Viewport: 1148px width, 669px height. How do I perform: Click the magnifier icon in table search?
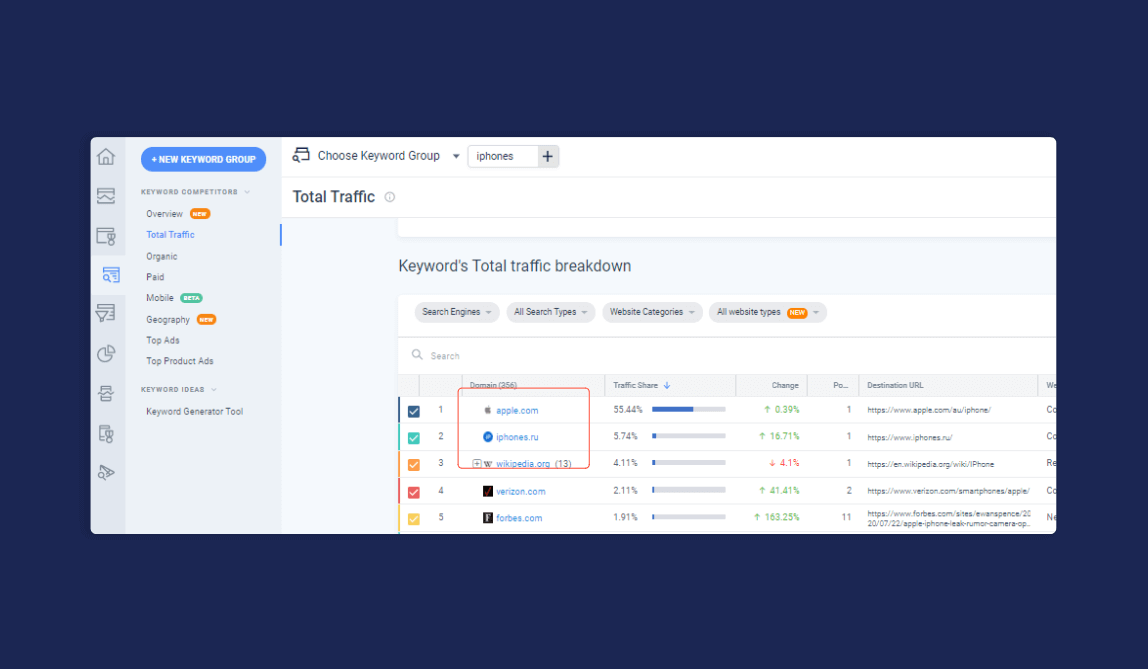point(418,355)
